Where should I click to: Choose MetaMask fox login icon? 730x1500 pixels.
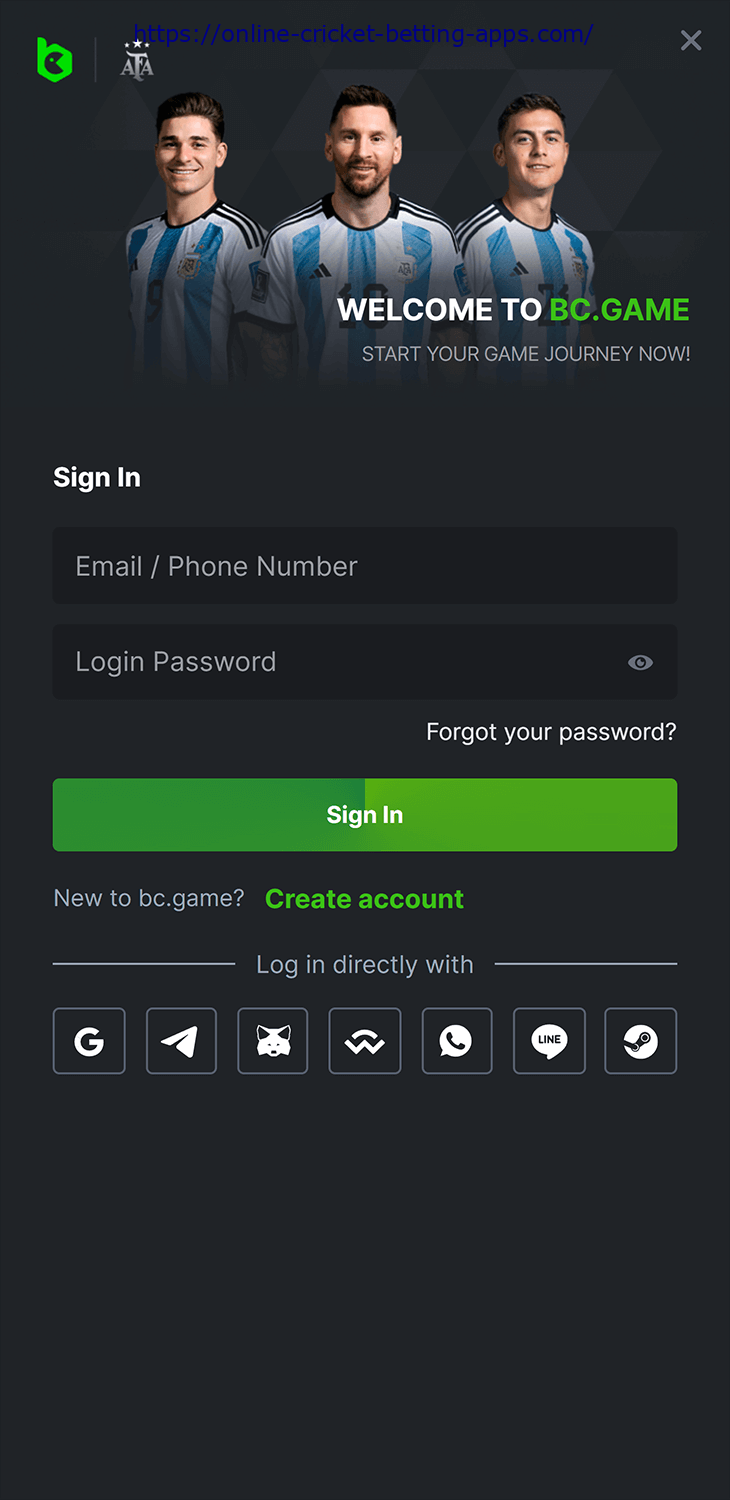273,1041
